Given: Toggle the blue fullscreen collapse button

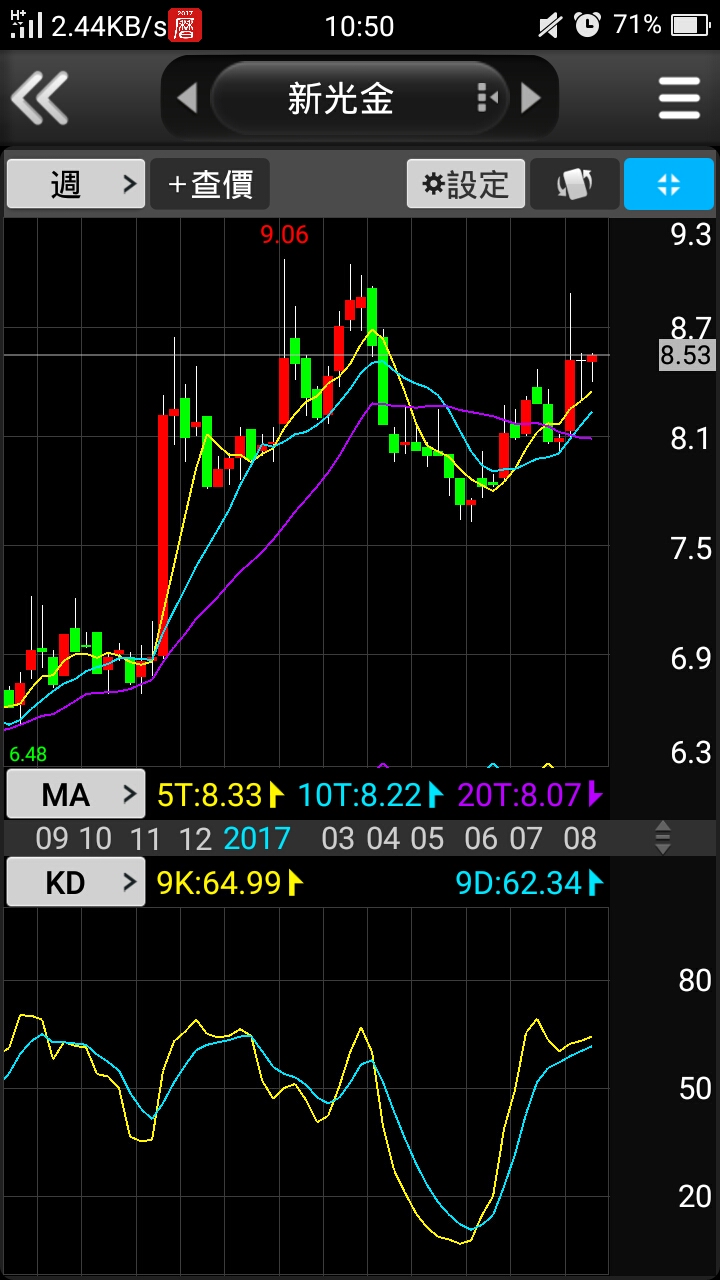Looking at the screenshot, I should click(x=669, y=184).
